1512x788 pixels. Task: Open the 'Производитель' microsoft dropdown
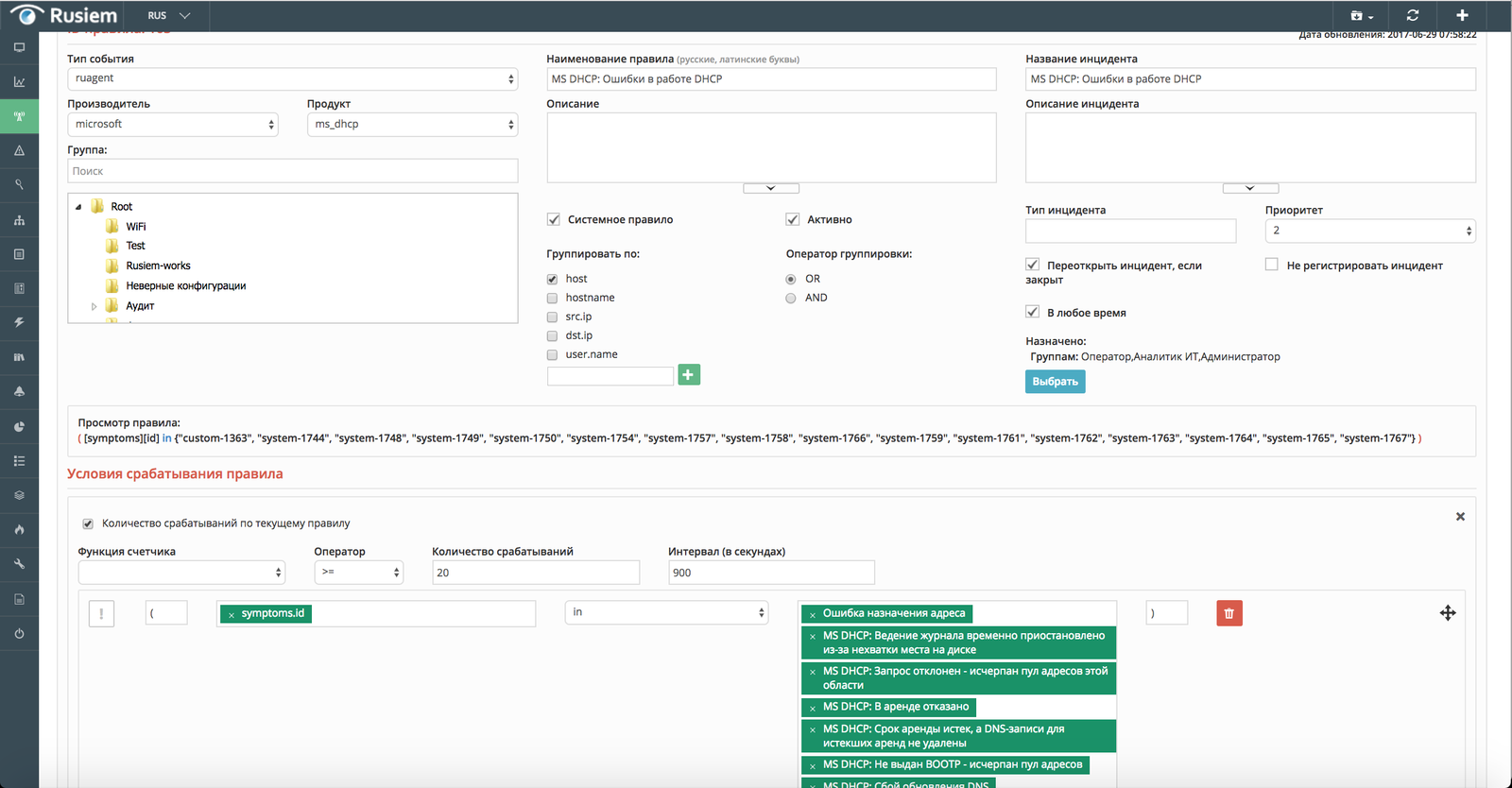[173, 125]
